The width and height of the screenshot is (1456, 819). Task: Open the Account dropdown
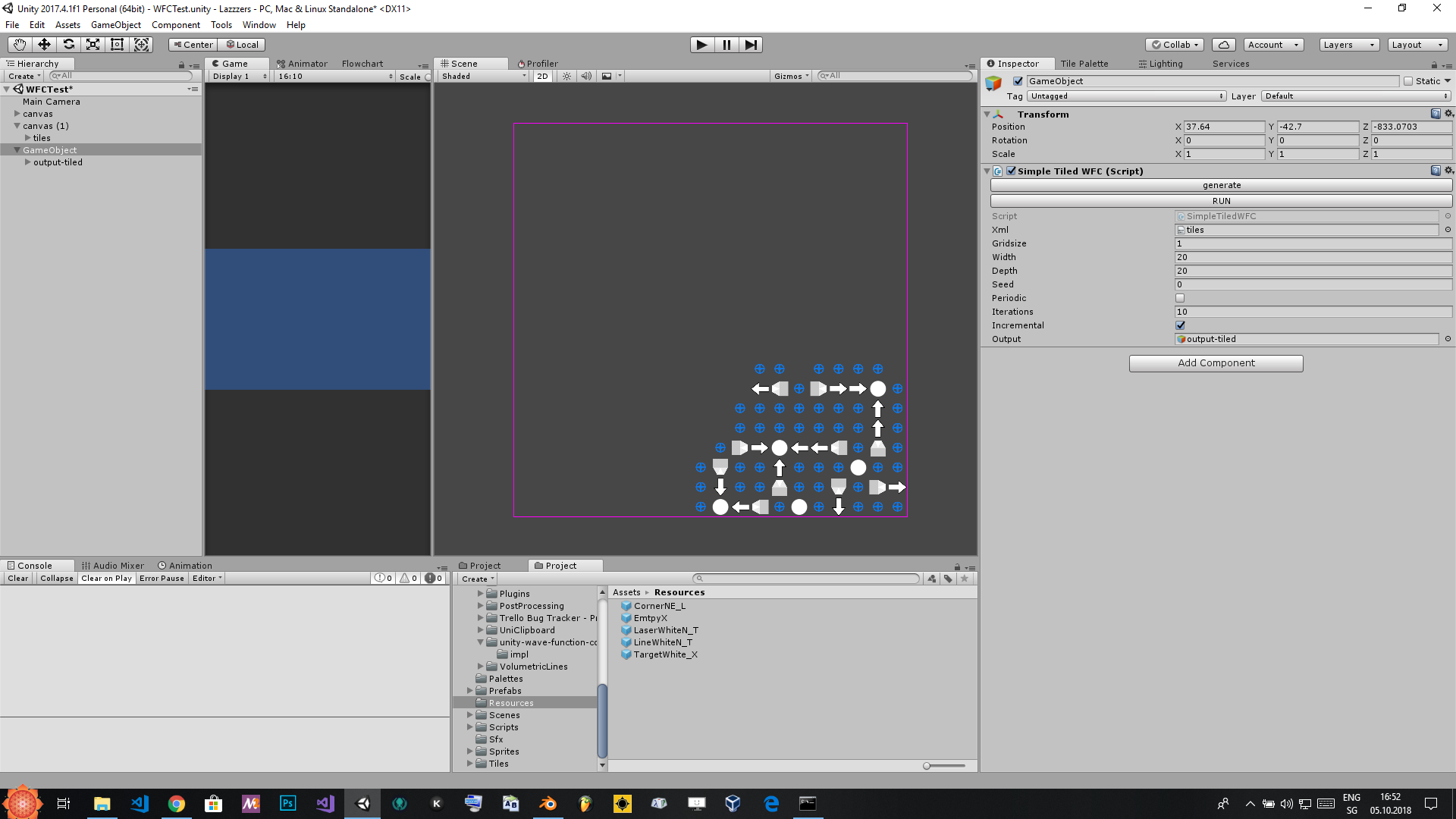[1273, 45]
